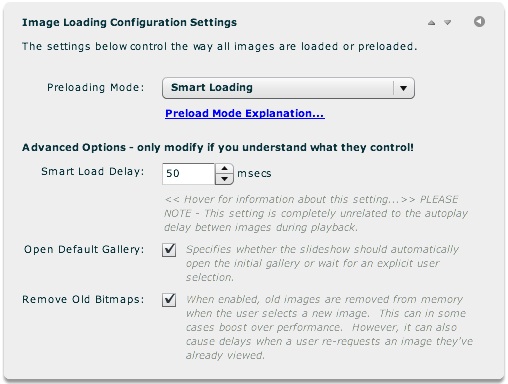Screen dimensions: 508x384
Task: Click the slideshow auto-open description text
Action: click(322, 263)
